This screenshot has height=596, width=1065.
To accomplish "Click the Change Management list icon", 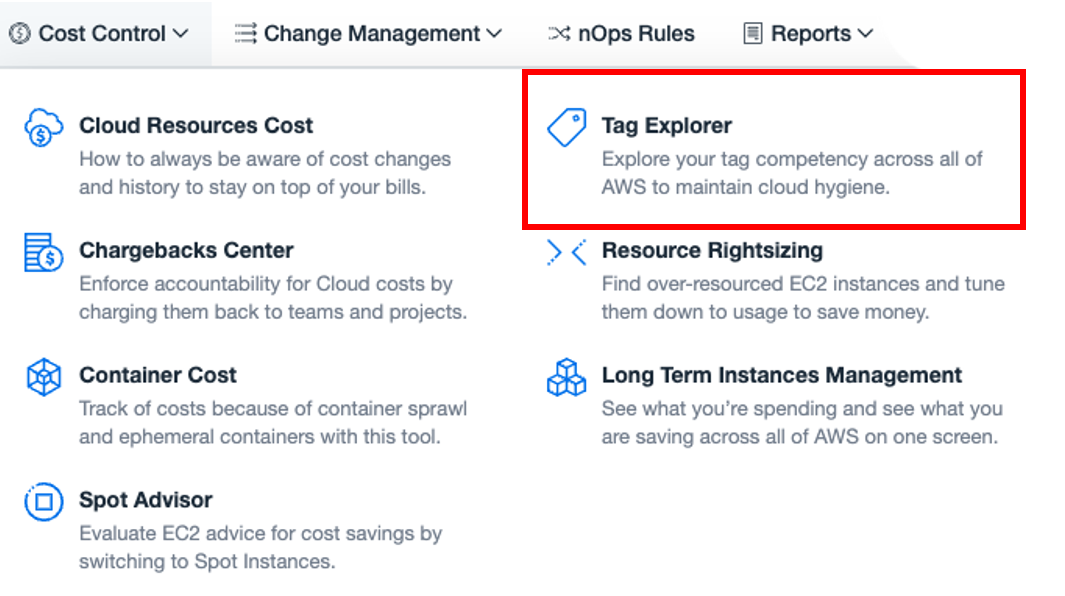I will point(245,33).
